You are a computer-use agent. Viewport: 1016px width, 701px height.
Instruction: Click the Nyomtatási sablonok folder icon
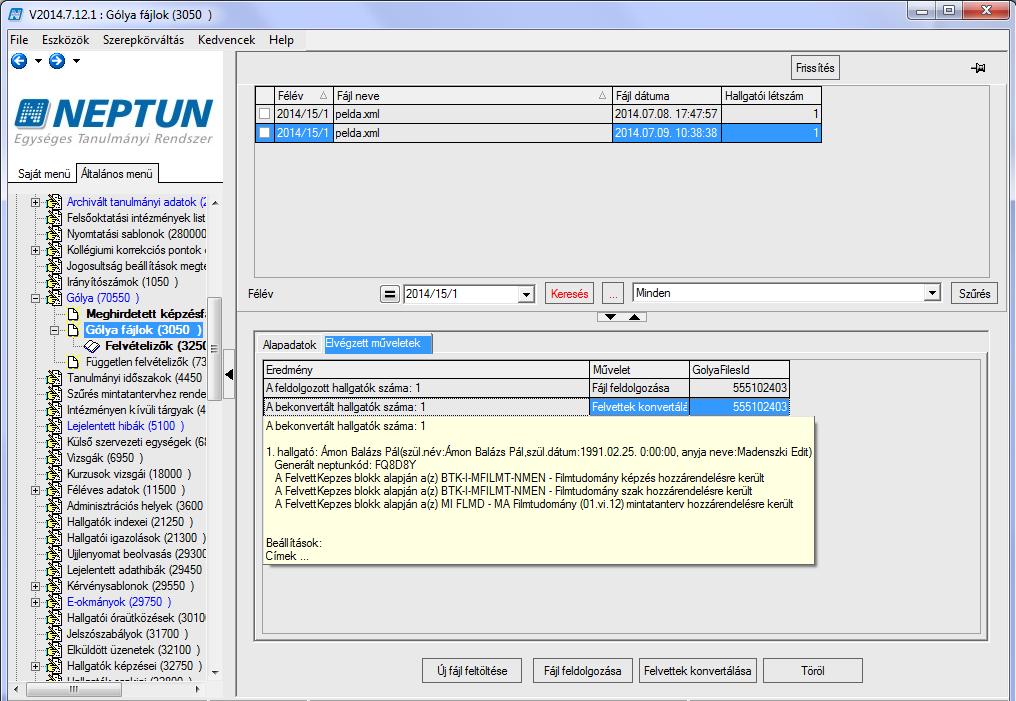pos(54,234)
